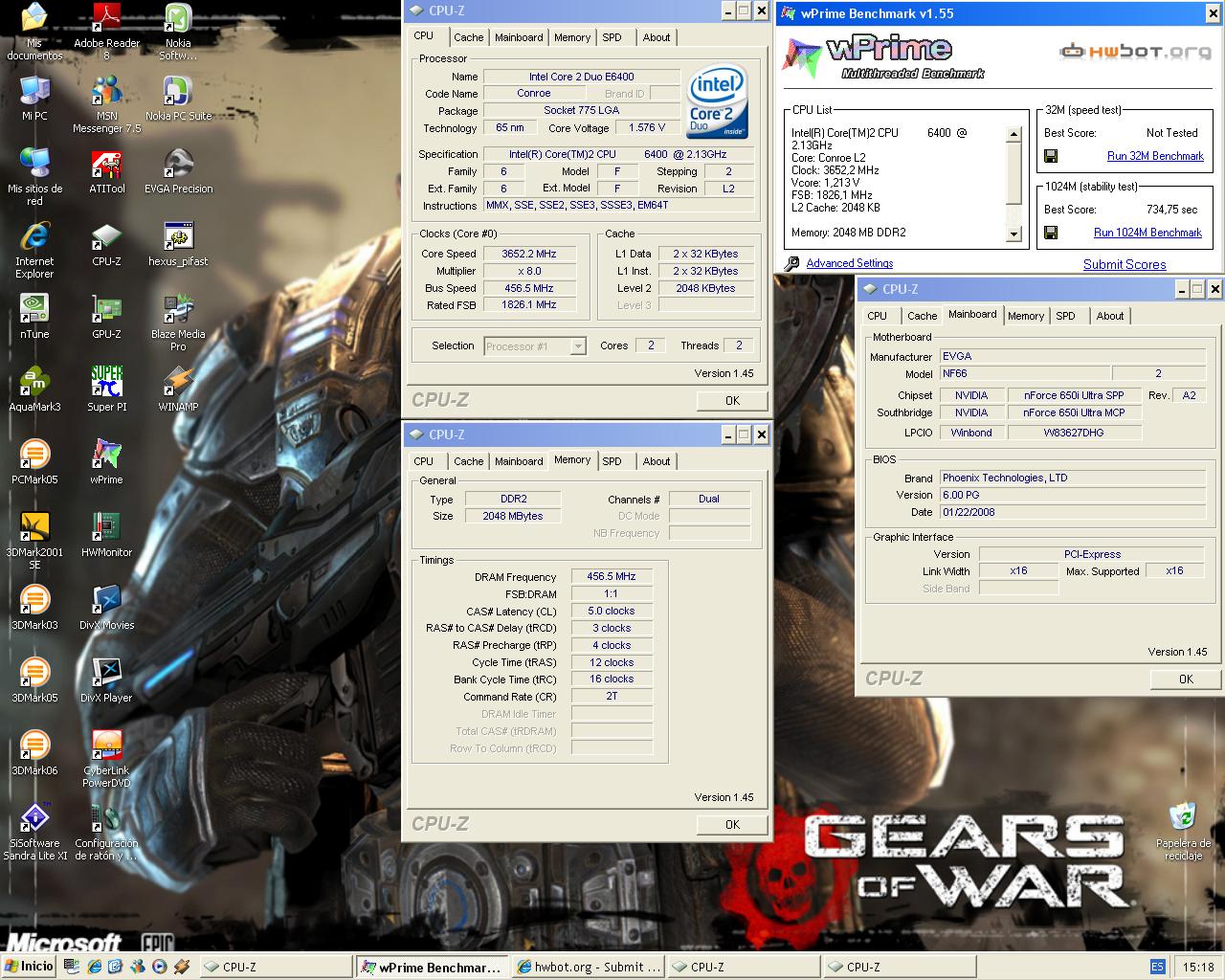Viewport: 1225px width, 980px height.
Task: Save 32M score with floppy icon
Action: 1051,156
